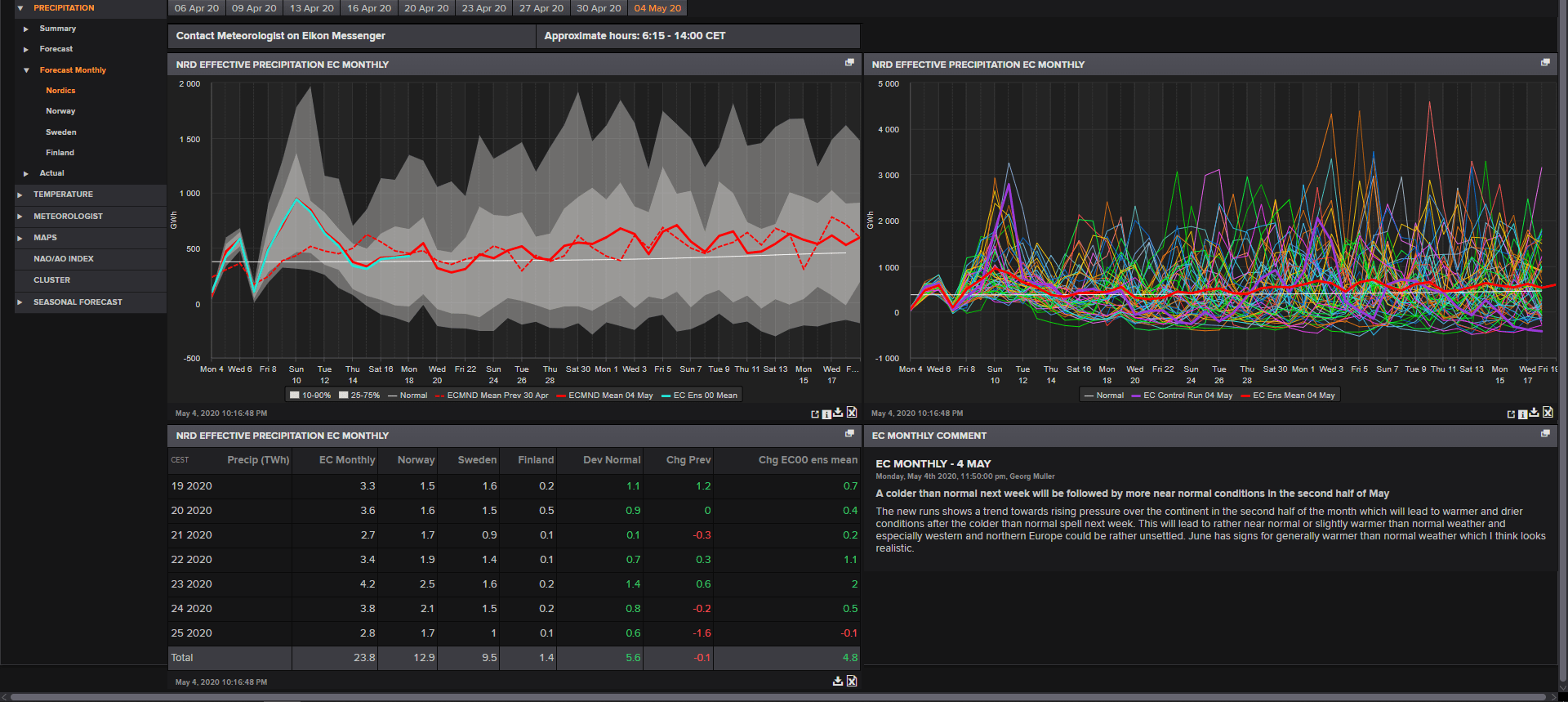Open the Sweden monthly forecast
The width and height of the screenshot is (1568, 702).
pos(61,132)
